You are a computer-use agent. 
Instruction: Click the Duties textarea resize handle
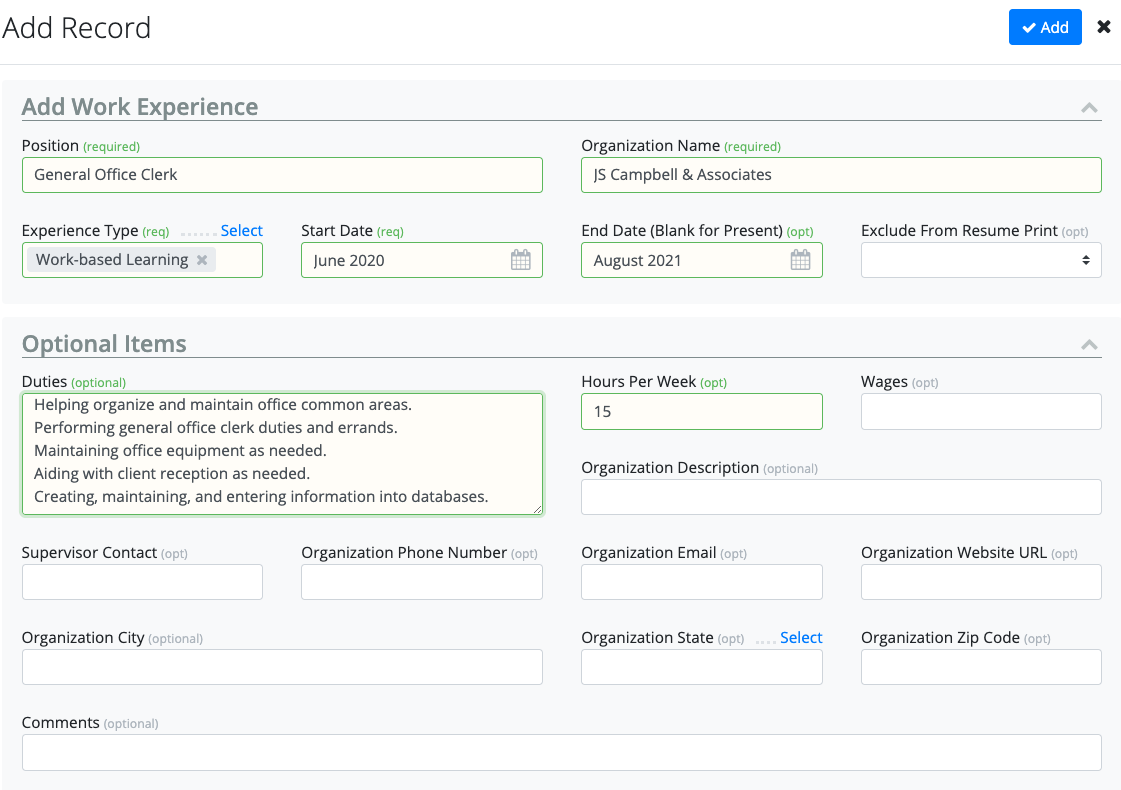tap(537, 509)
